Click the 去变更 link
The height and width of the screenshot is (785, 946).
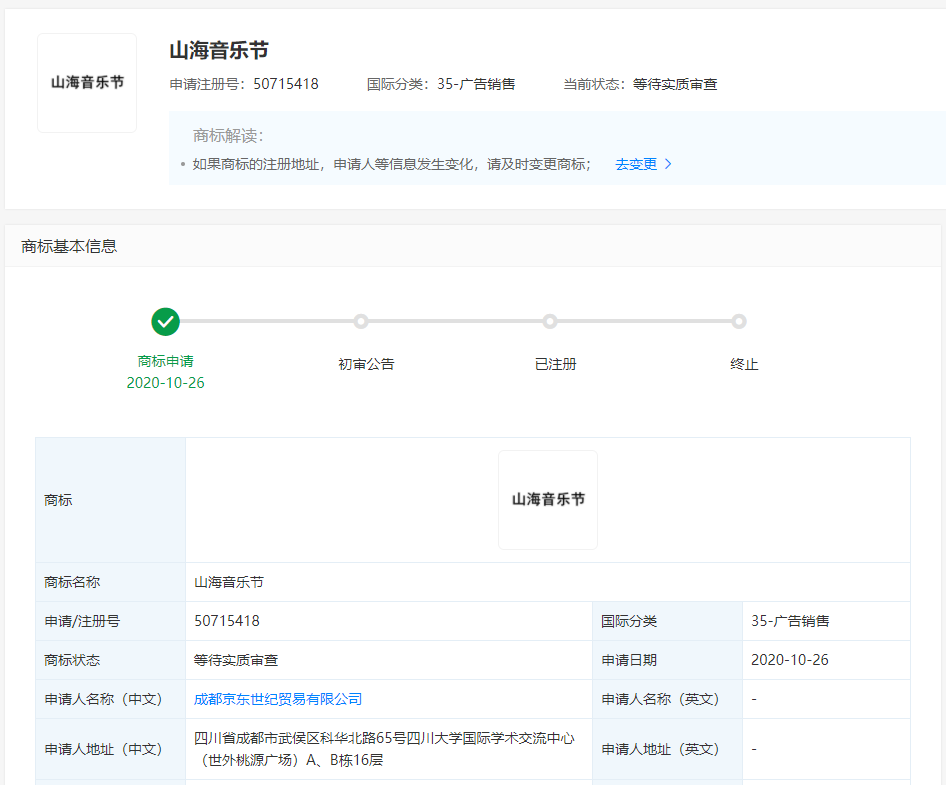coord(636,164)
